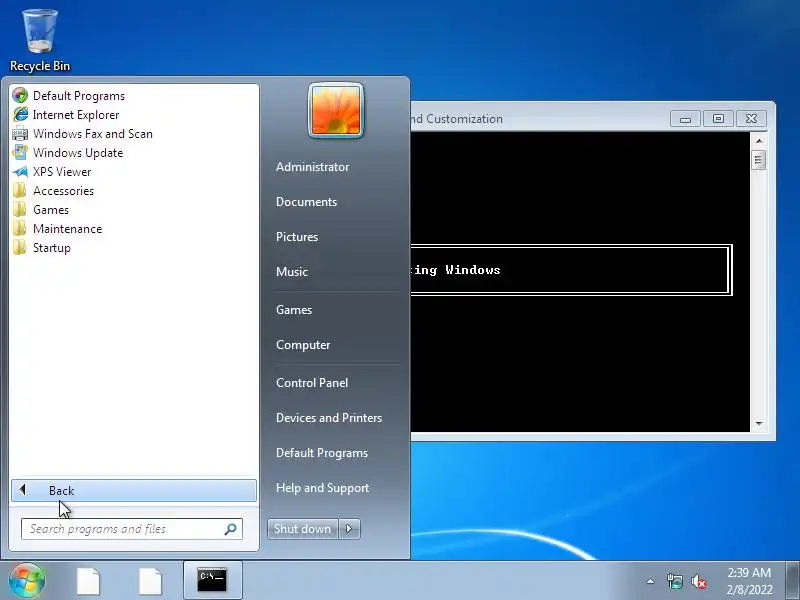Viewport: 800px width, 600px height.
Task: Click the Default Programs icon in programs list
Action: (20, 95)
